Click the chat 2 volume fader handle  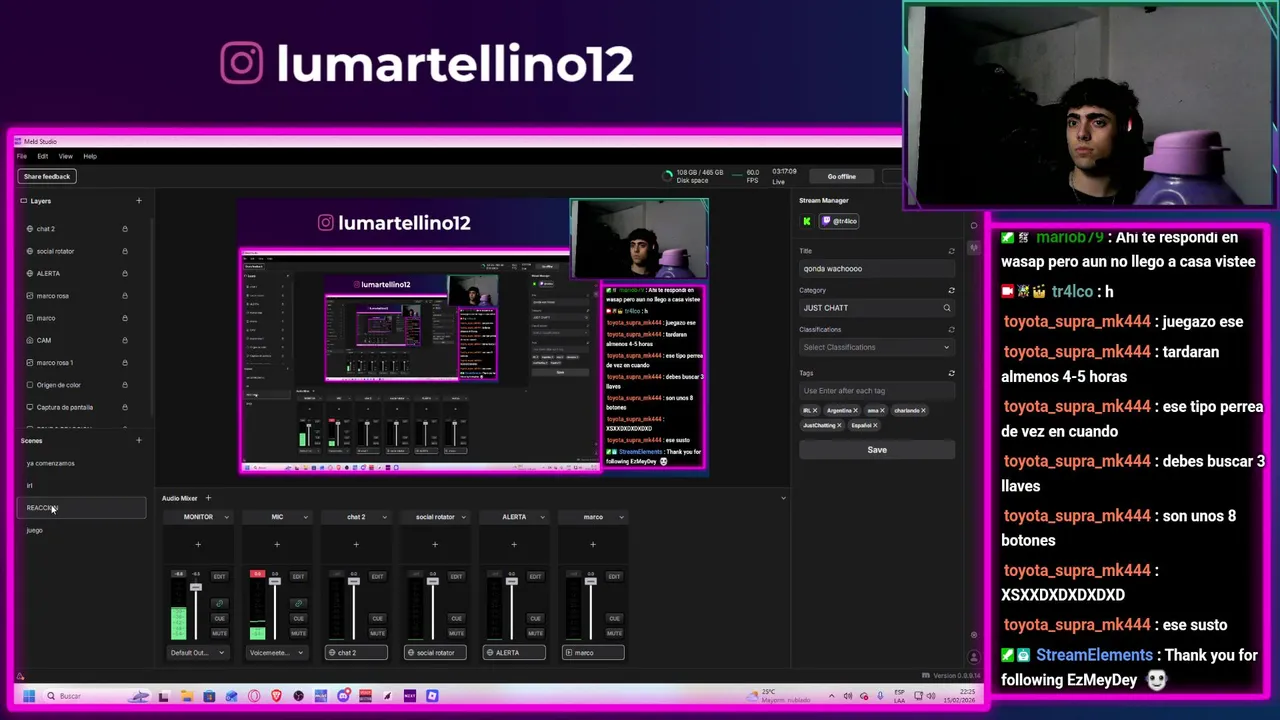pos(353,581)
